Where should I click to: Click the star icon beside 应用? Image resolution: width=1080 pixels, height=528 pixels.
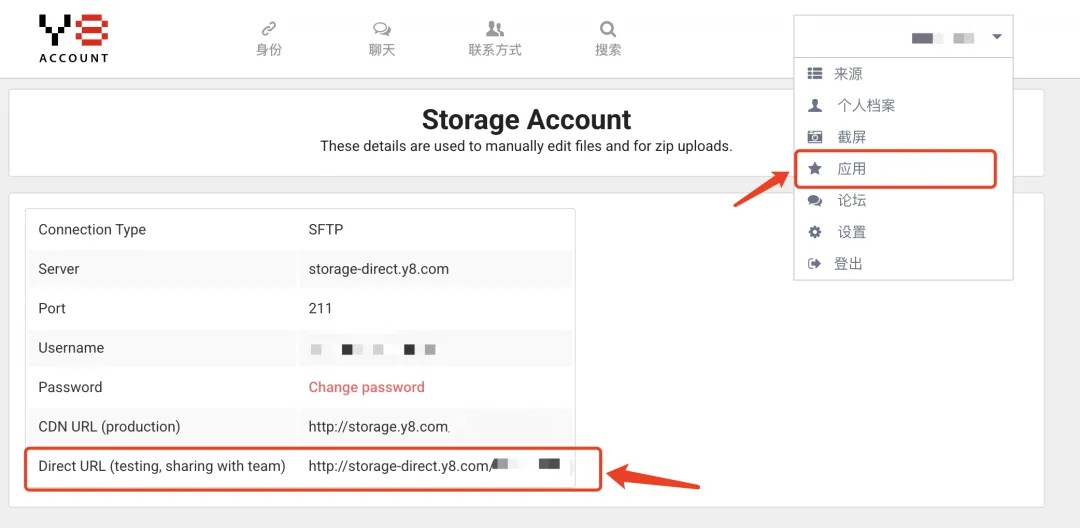(x=815, y=168)
